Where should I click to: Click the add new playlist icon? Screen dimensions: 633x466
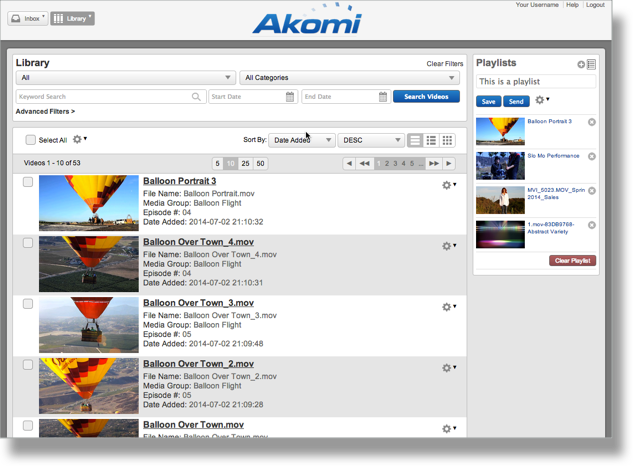(x=581, y=64)
